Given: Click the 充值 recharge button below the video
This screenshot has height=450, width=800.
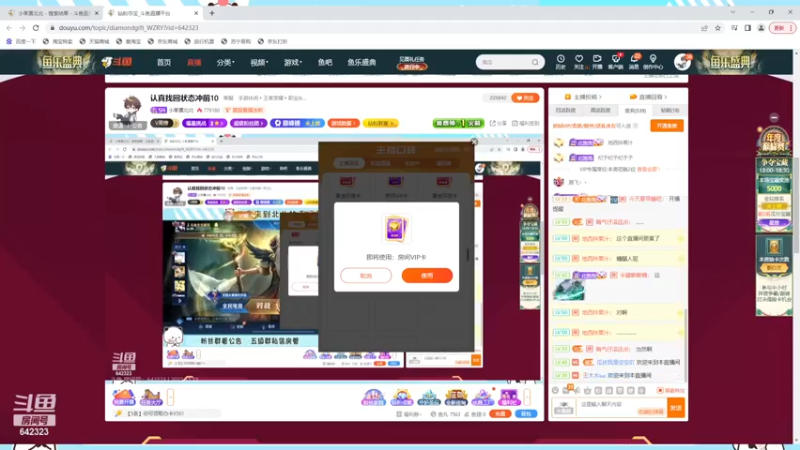Looking at the screenshot, I should [x=500, y=414].
